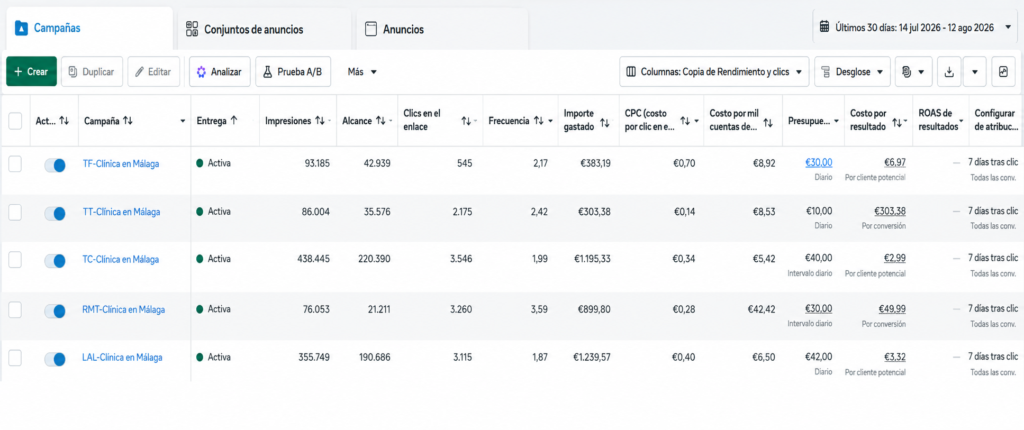The width and height of the screenshot is (1024, 430).
Task: Open the calendar date range icon
Action: tap(824, 27)
